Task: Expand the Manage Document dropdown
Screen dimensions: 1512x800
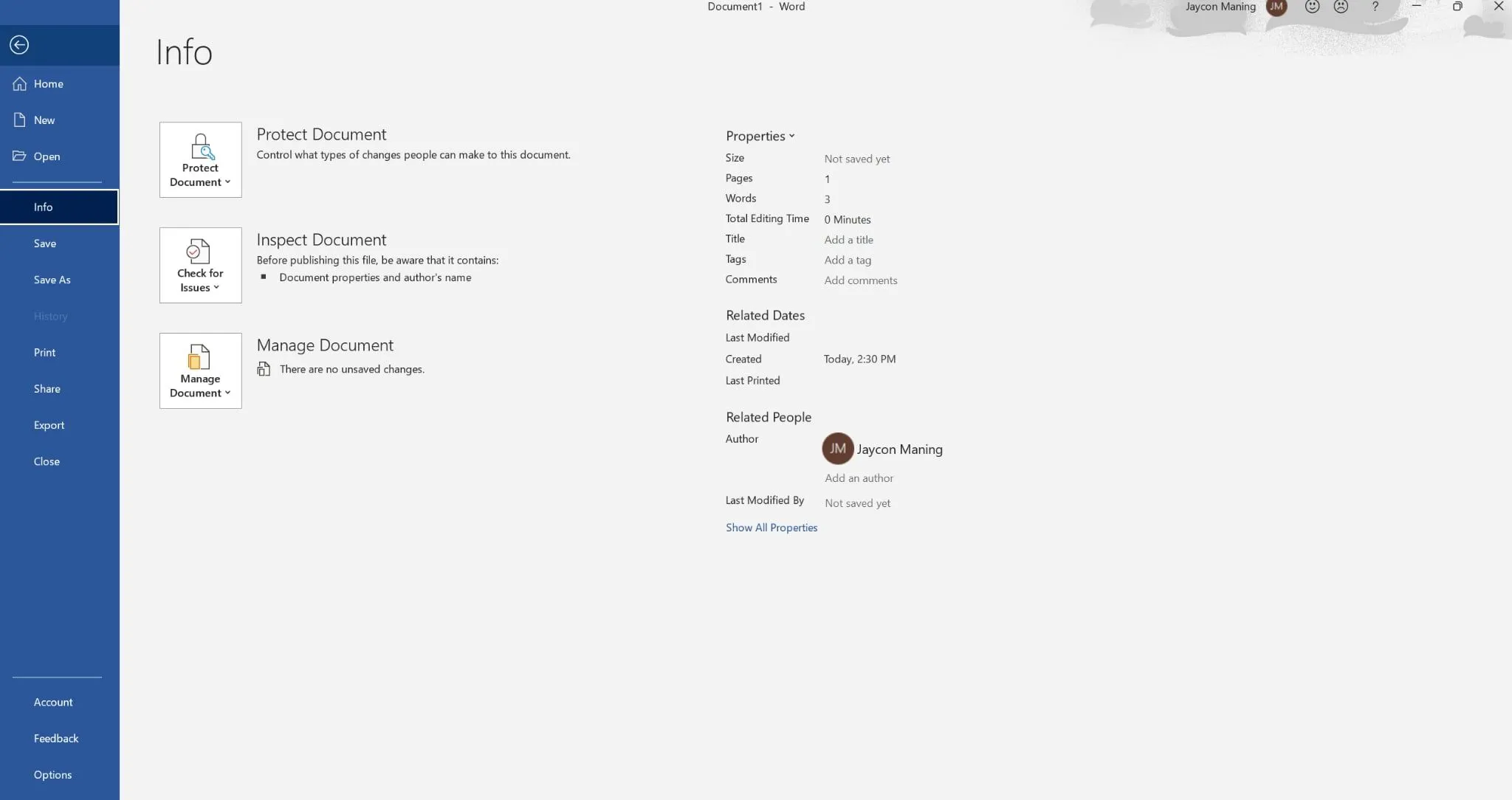Action: pyautogui.click(x=200, y=371)
